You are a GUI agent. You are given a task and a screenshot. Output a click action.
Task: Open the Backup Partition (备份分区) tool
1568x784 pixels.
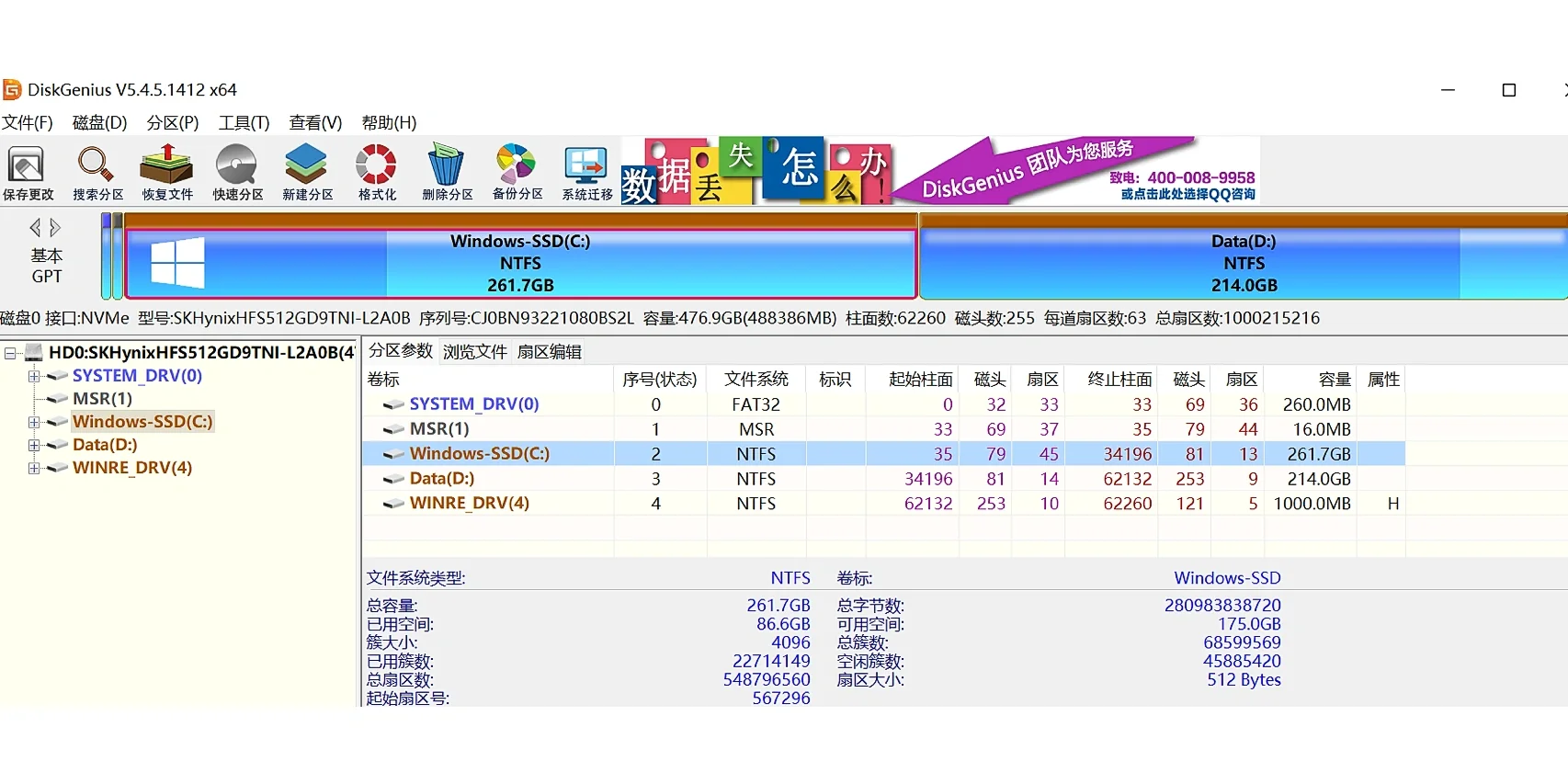(x=517, y=173)
